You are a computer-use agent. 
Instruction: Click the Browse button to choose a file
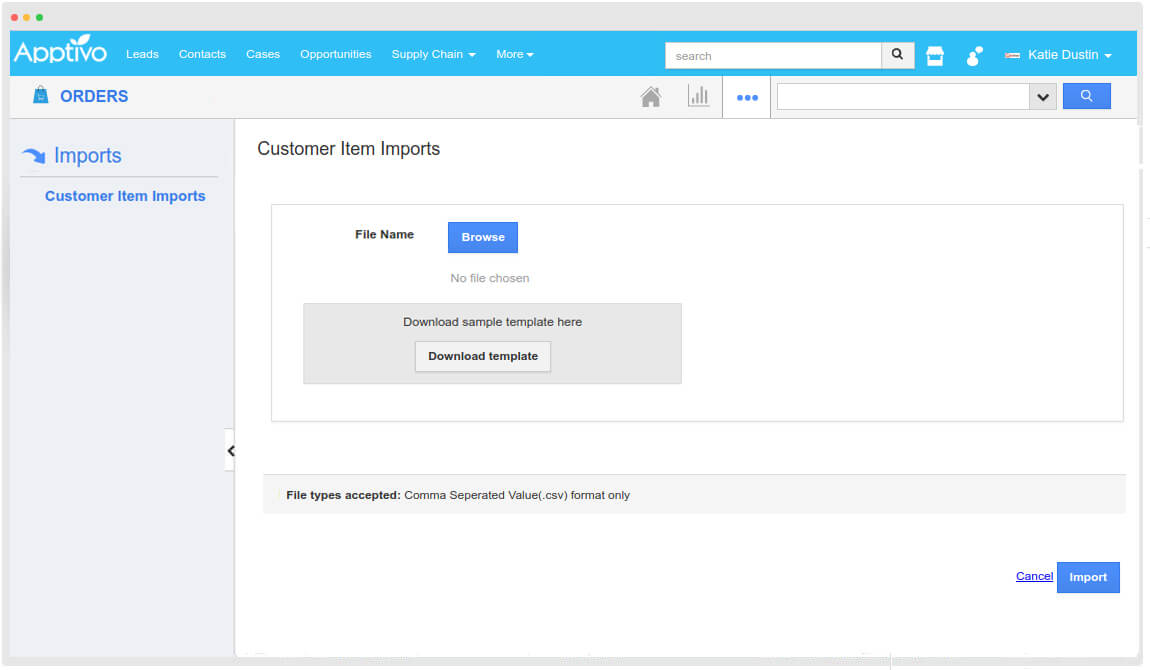483,237
